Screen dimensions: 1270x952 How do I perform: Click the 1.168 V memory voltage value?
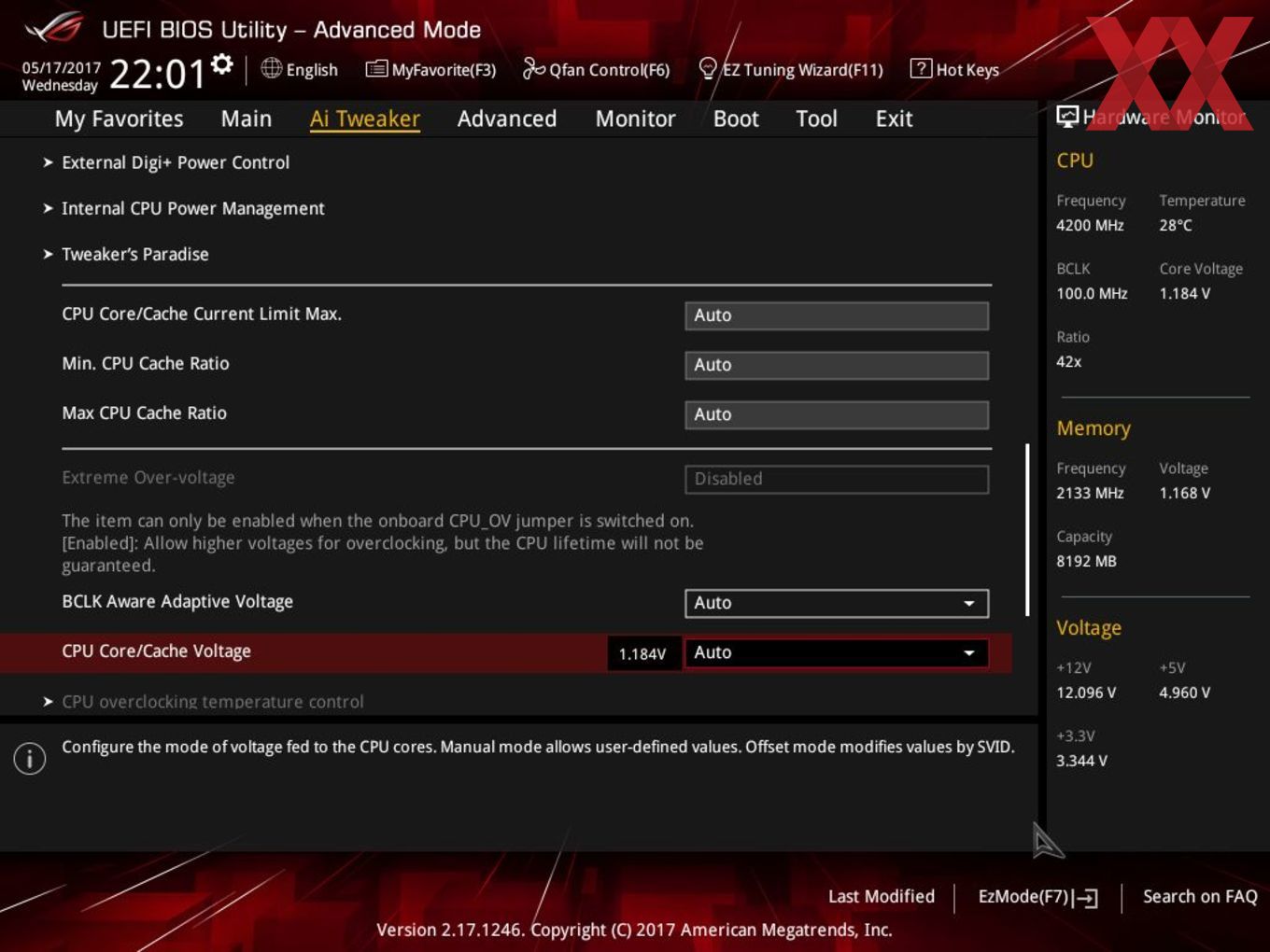1185,493
